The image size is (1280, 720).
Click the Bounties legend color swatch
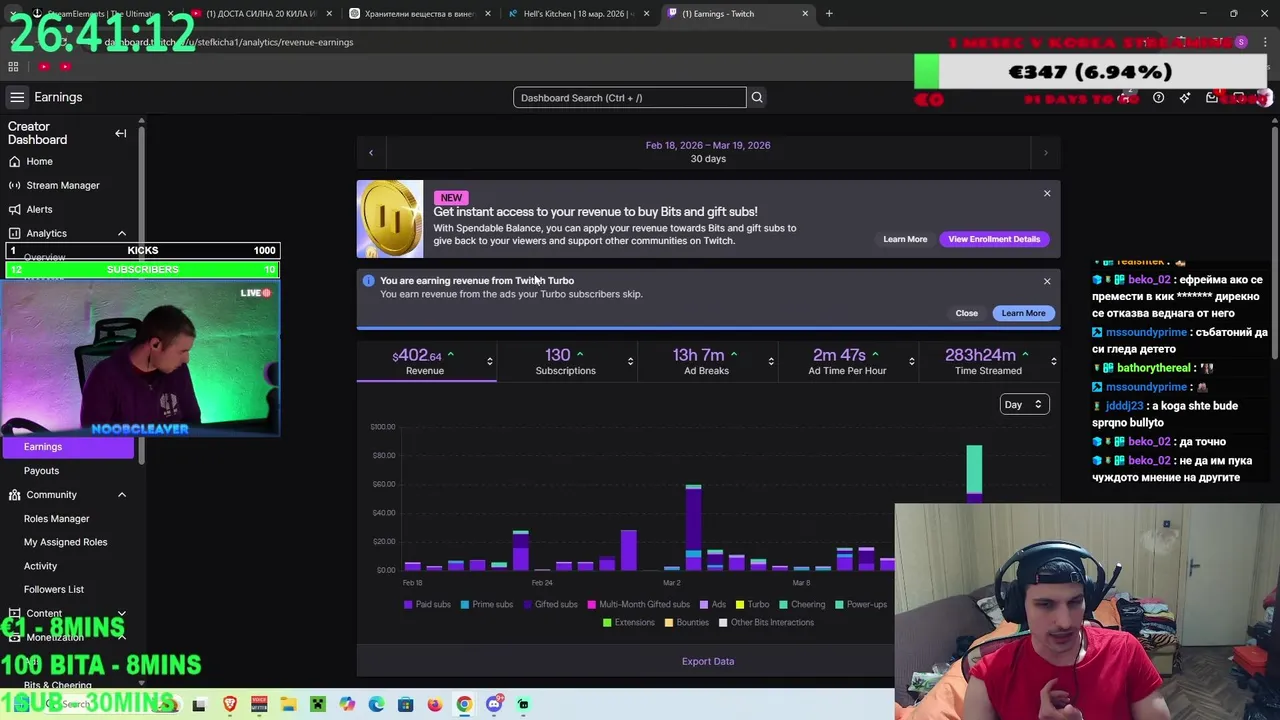[x=671, y=622]
